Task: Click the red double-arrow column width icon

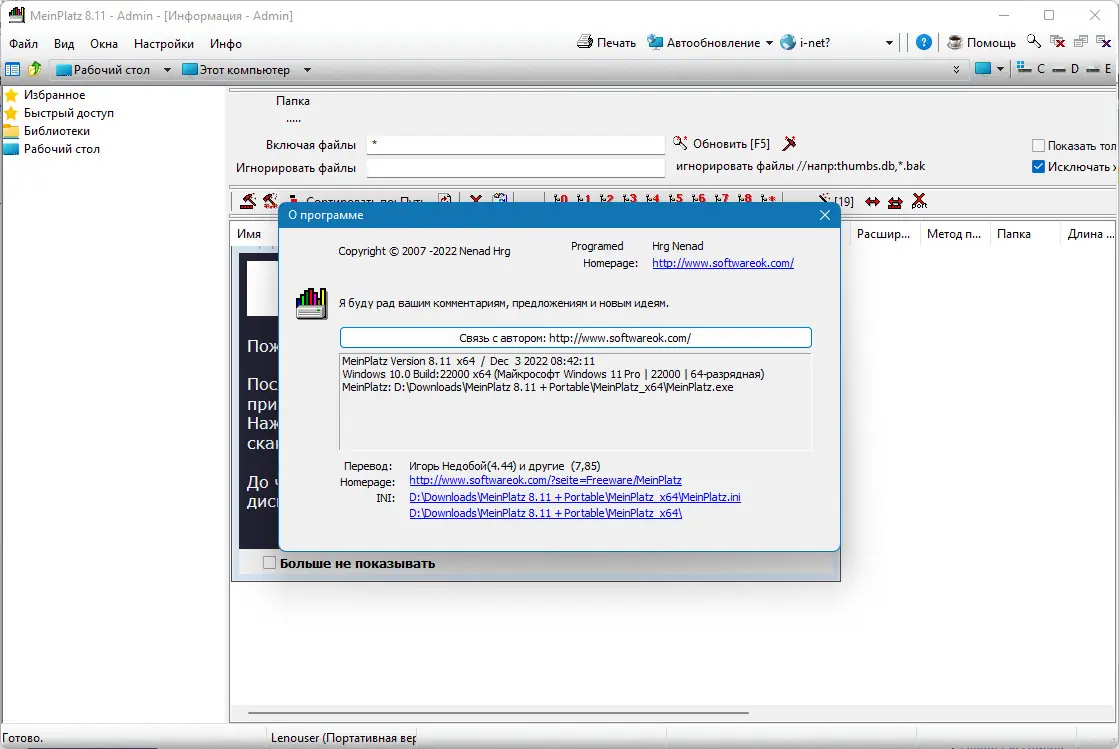Action: (x=872, y=202)
